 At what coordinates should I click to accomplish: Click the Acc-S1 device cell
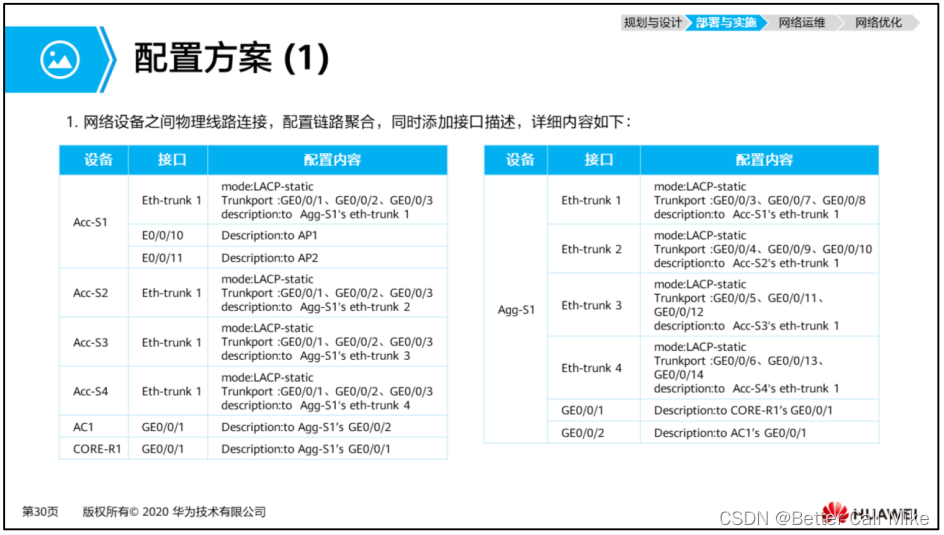pos(95,222)
